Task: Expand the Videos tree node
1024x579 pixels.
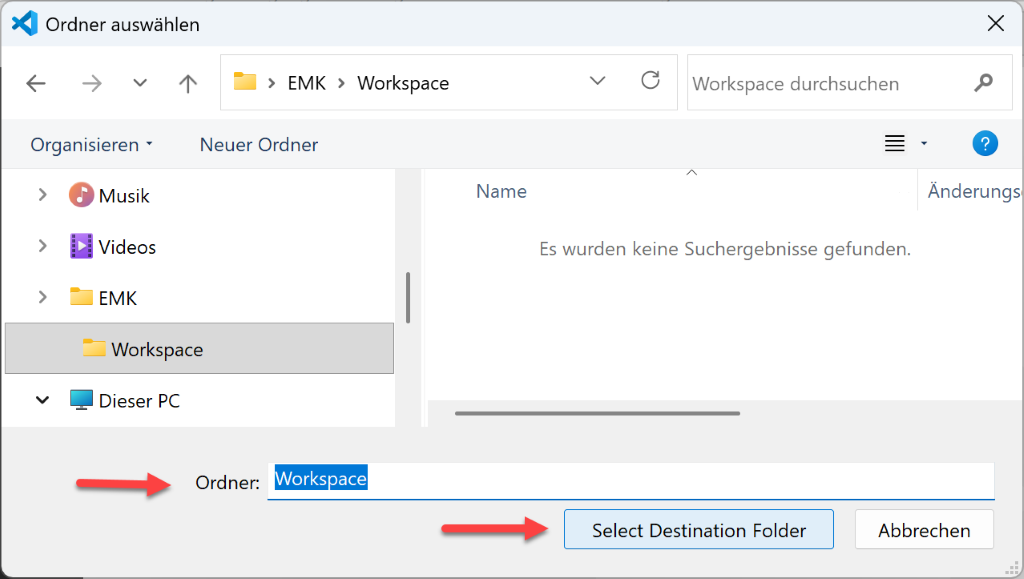Action: pyautogui.click(x=42, y=246)
